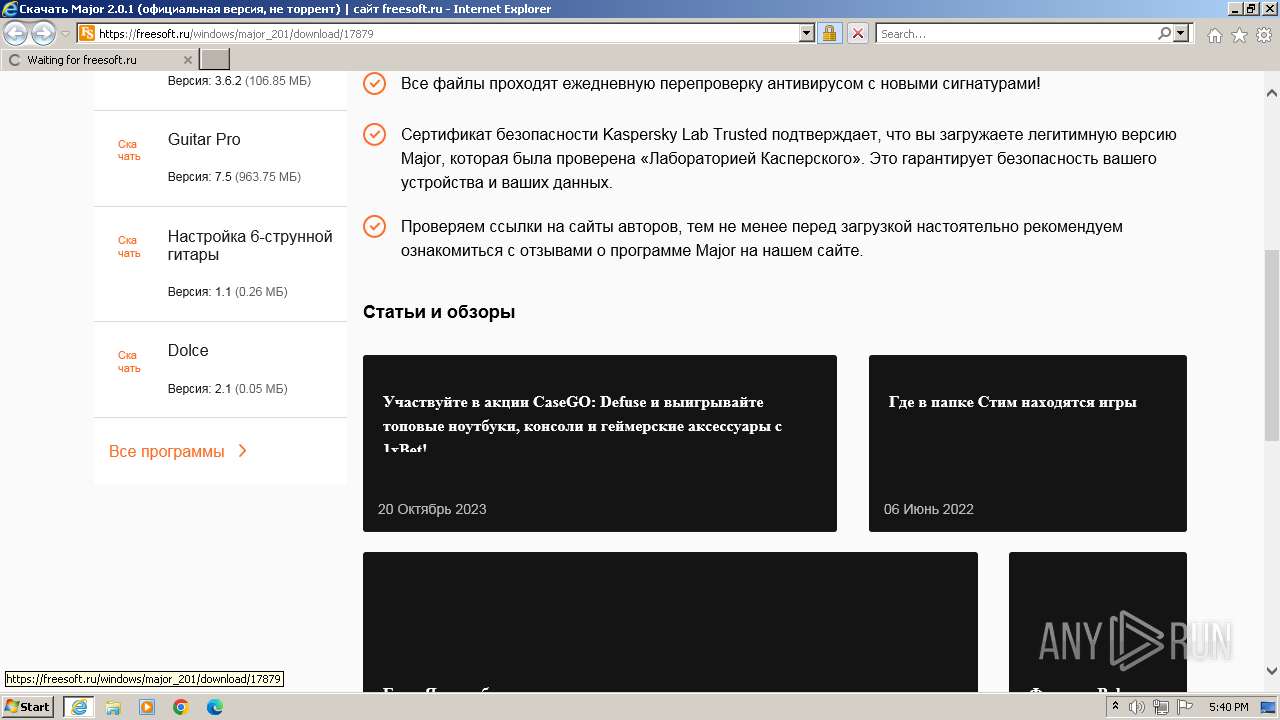Click 'Скачать' next to Настройка 6-струнной гитары

[x=129, y=247]
